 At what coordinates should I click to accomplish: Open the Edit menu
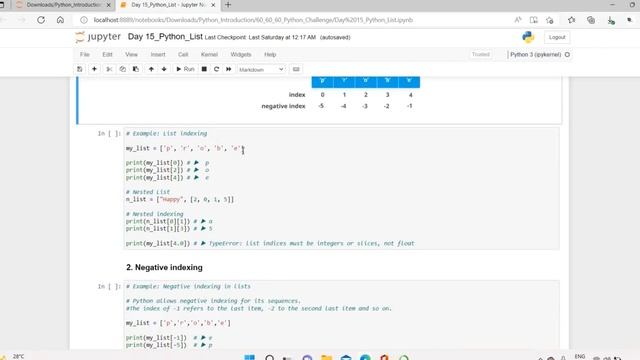[107, 55]
